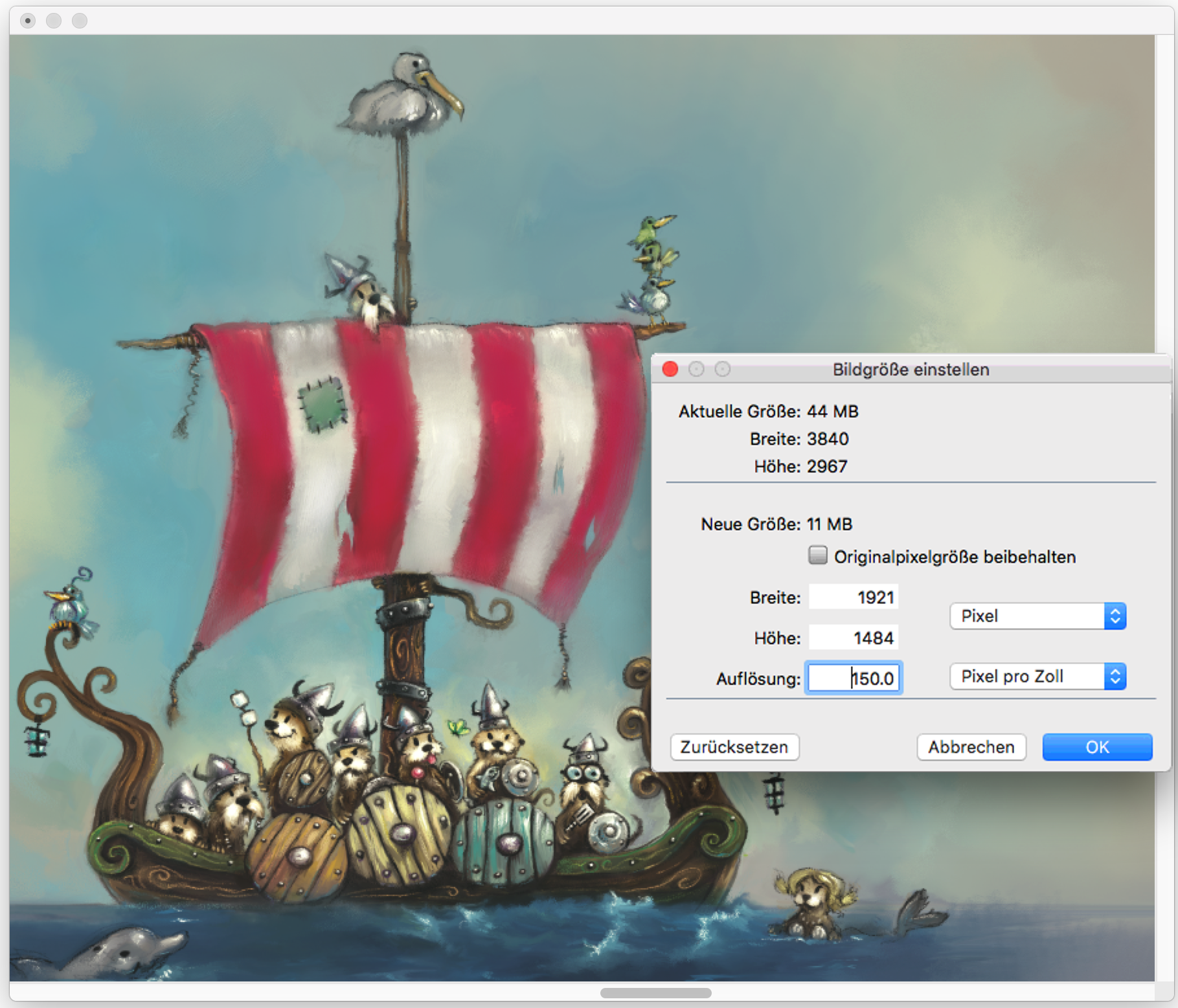Image resolution: width=1178 pixels, height=1008 pixels.
Task: Click the main image window's minimize button
Action: point(54,21)
